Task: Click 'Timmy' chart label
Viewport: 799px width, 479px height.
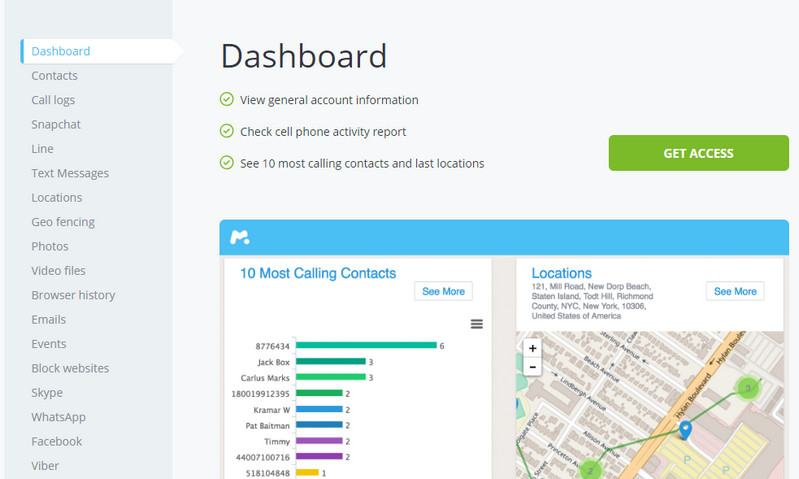Action: [277, 441]
